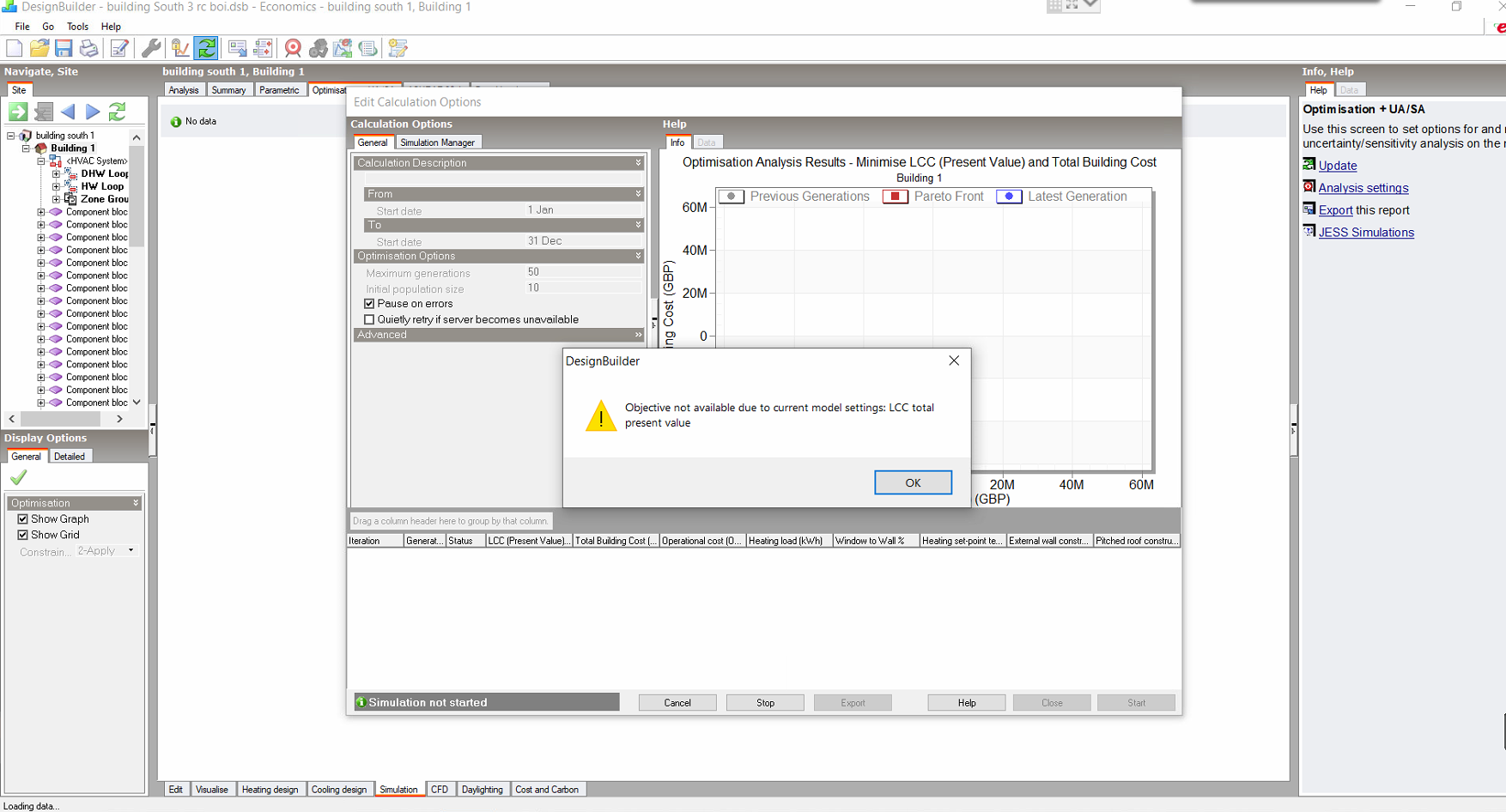Expand the DHW Loop tree node
Image resolution: width=1506 pixels, height=812 pixels.
pos(56,173)
